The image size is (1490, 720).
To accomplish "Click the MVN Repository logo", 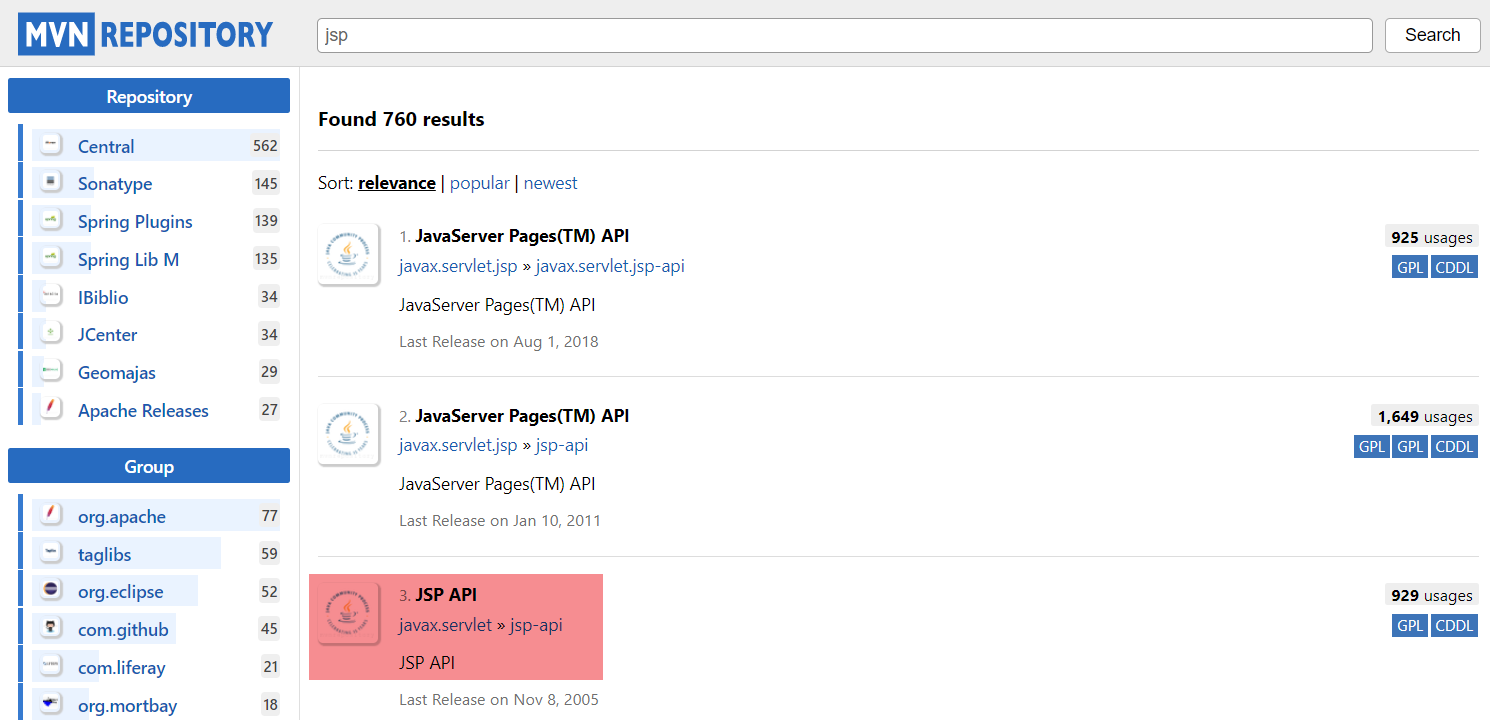I will tap(146, 35).
